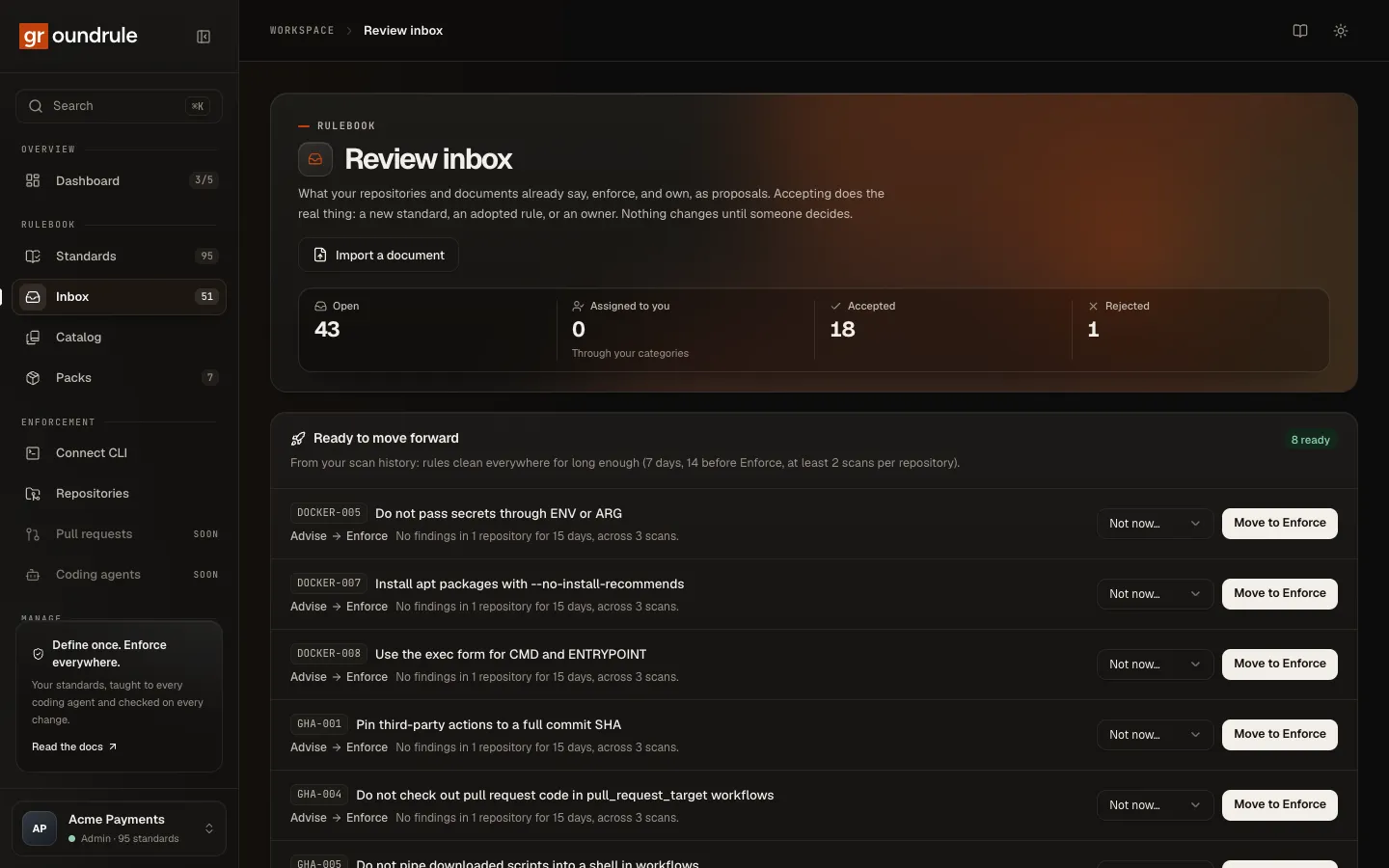Focus the Search input field
The width and height of the screenshot is (1389, 868).
pos(119,106)
